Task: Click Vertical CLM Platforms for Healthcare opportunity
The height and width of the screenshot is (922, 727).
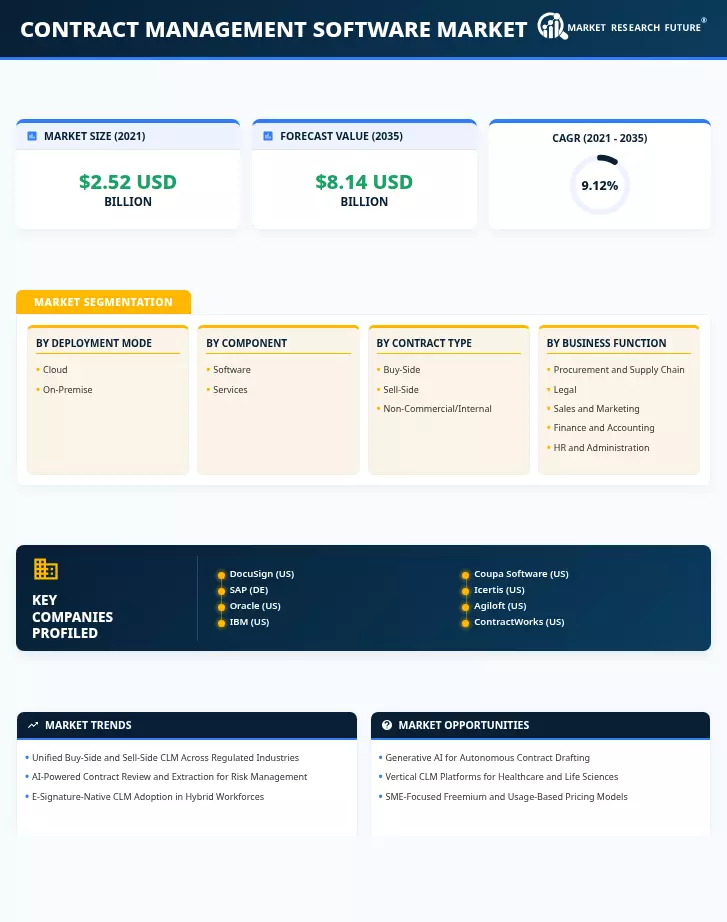Action: coord(502,777)
